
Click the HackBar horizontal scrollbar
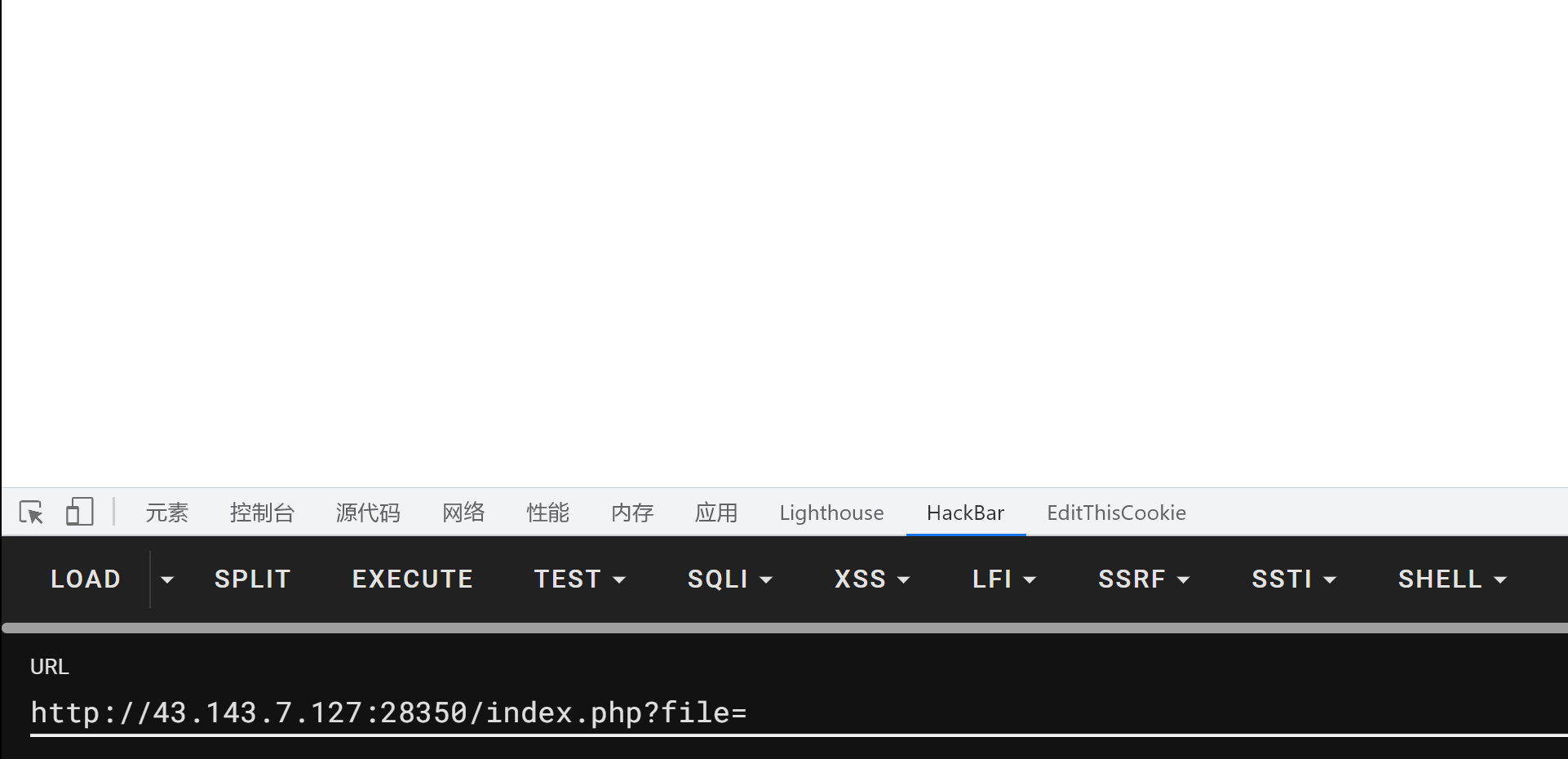click(785, 628)
